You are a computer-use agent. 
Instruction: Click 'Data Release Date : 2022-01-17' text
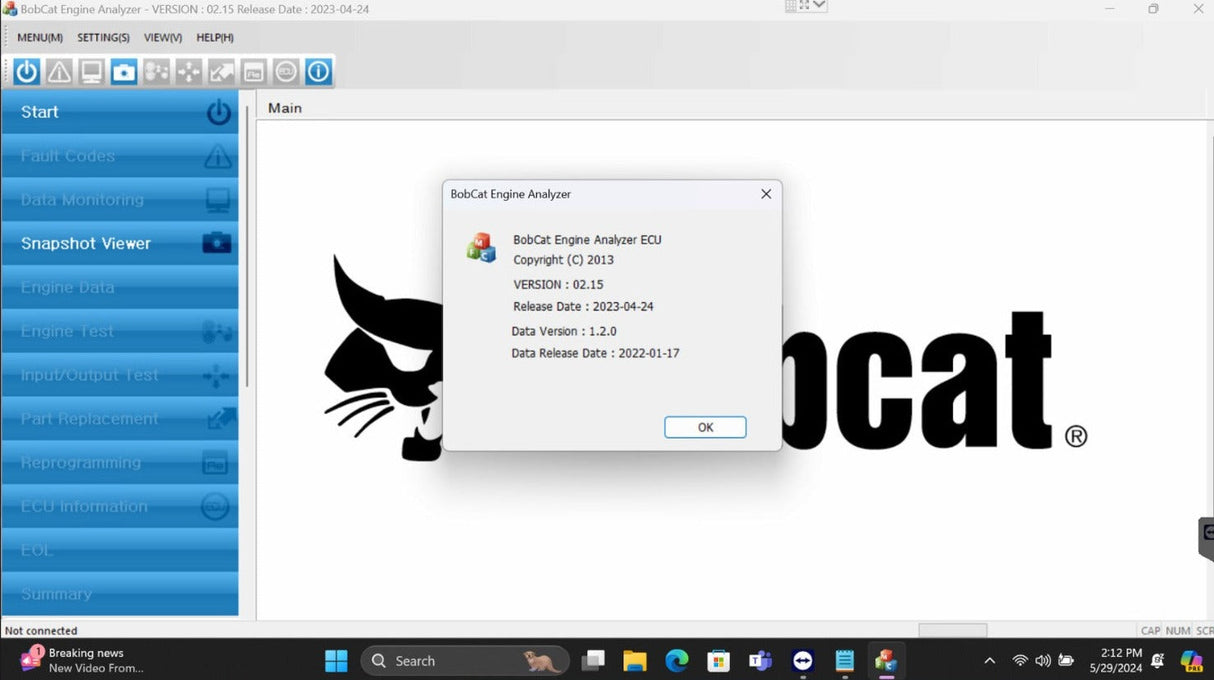pyautogui.click(x=595, y=353)
